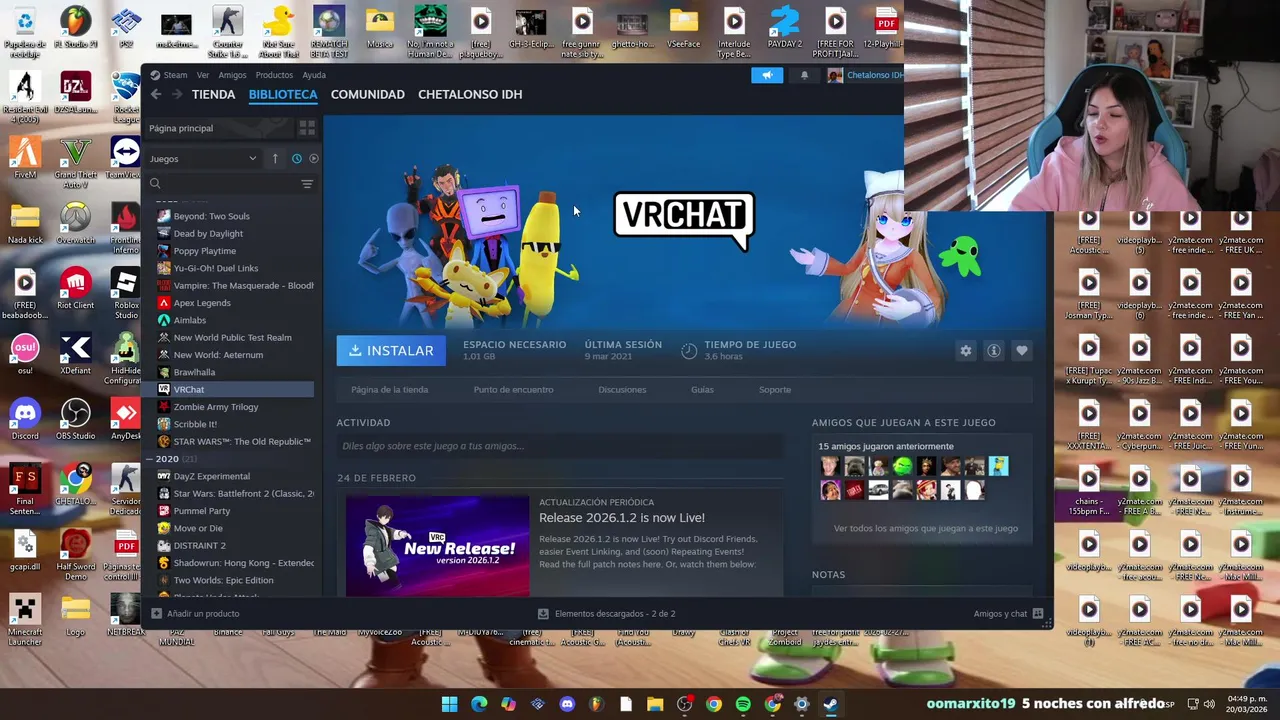The image size is (1280, 720).
Task: Open Amigos y chat panel
Action: pos(1008,614)
